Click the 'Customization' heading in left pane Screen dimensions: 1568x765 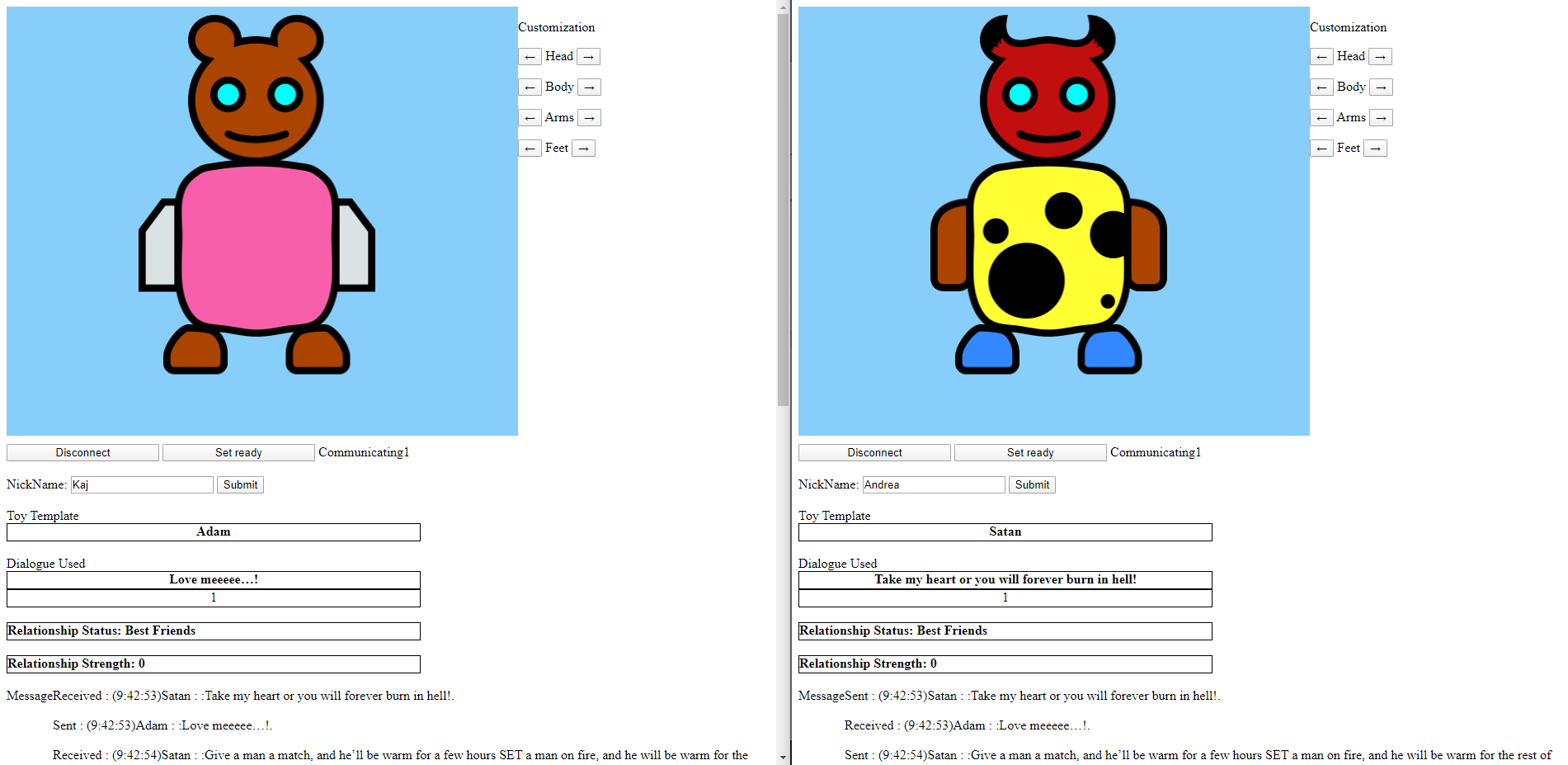coord(556,28)
